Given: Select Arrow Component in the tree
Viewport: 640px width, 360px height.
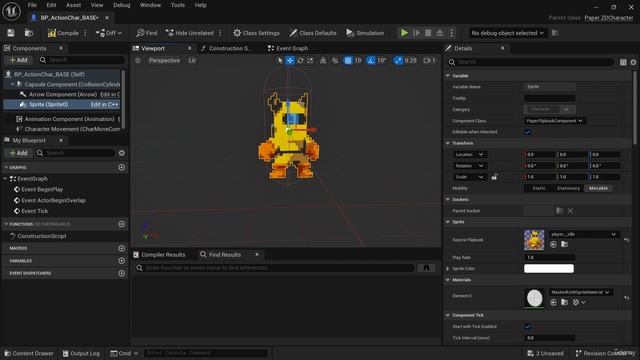Looking at the screenshot, I should click(x=63, y=94).
